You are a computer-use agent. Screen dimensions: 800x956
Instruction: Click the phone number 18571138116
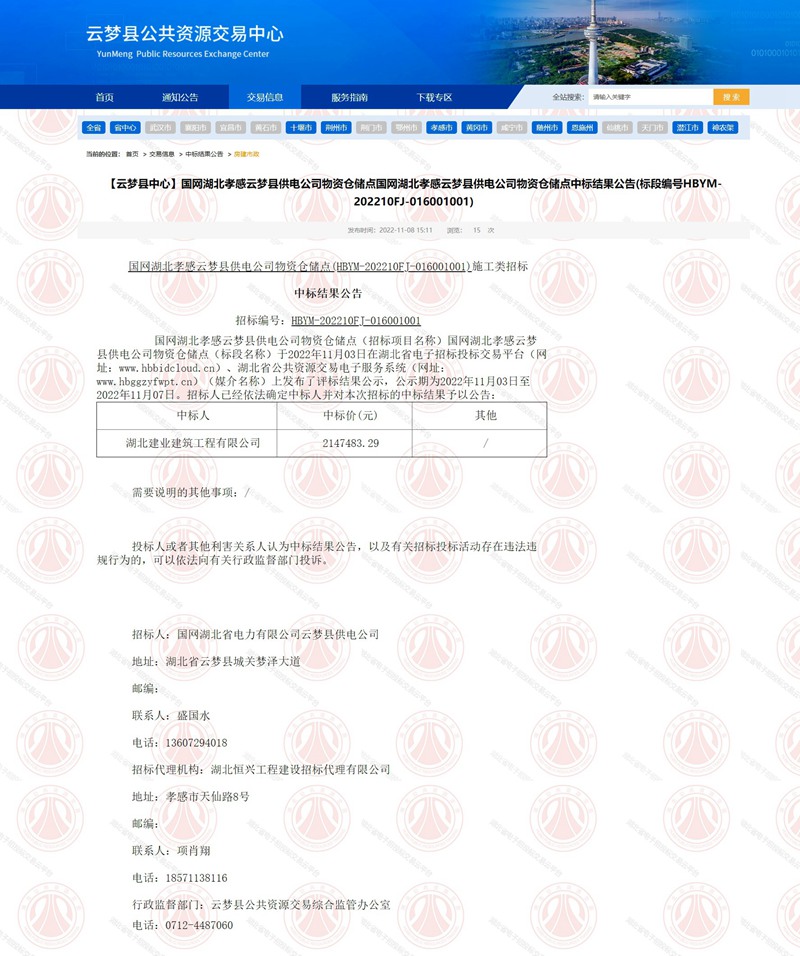click(x=196, y=879)
